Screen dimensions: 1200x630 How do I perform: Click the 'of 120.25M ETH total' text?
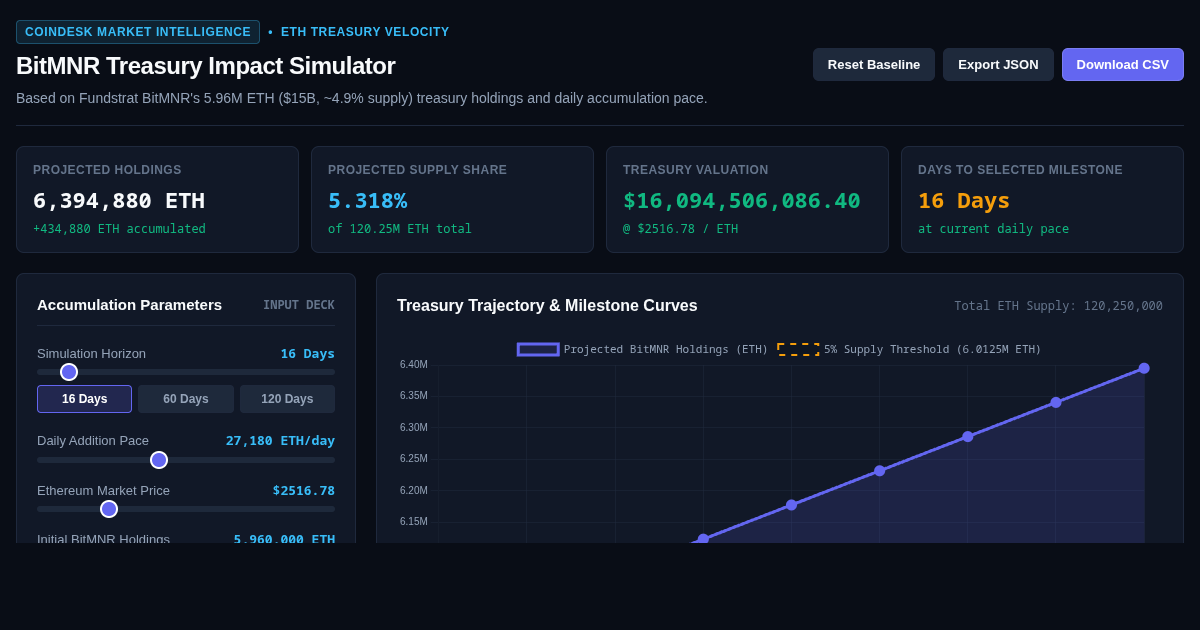pos(400,229)
